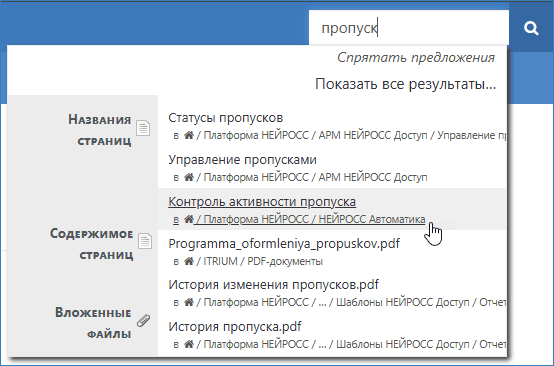Image resolution: width=554 pixels, height=366 pixels.
Task: Click page icon next to "Названия страниц"
Action: 143,128
